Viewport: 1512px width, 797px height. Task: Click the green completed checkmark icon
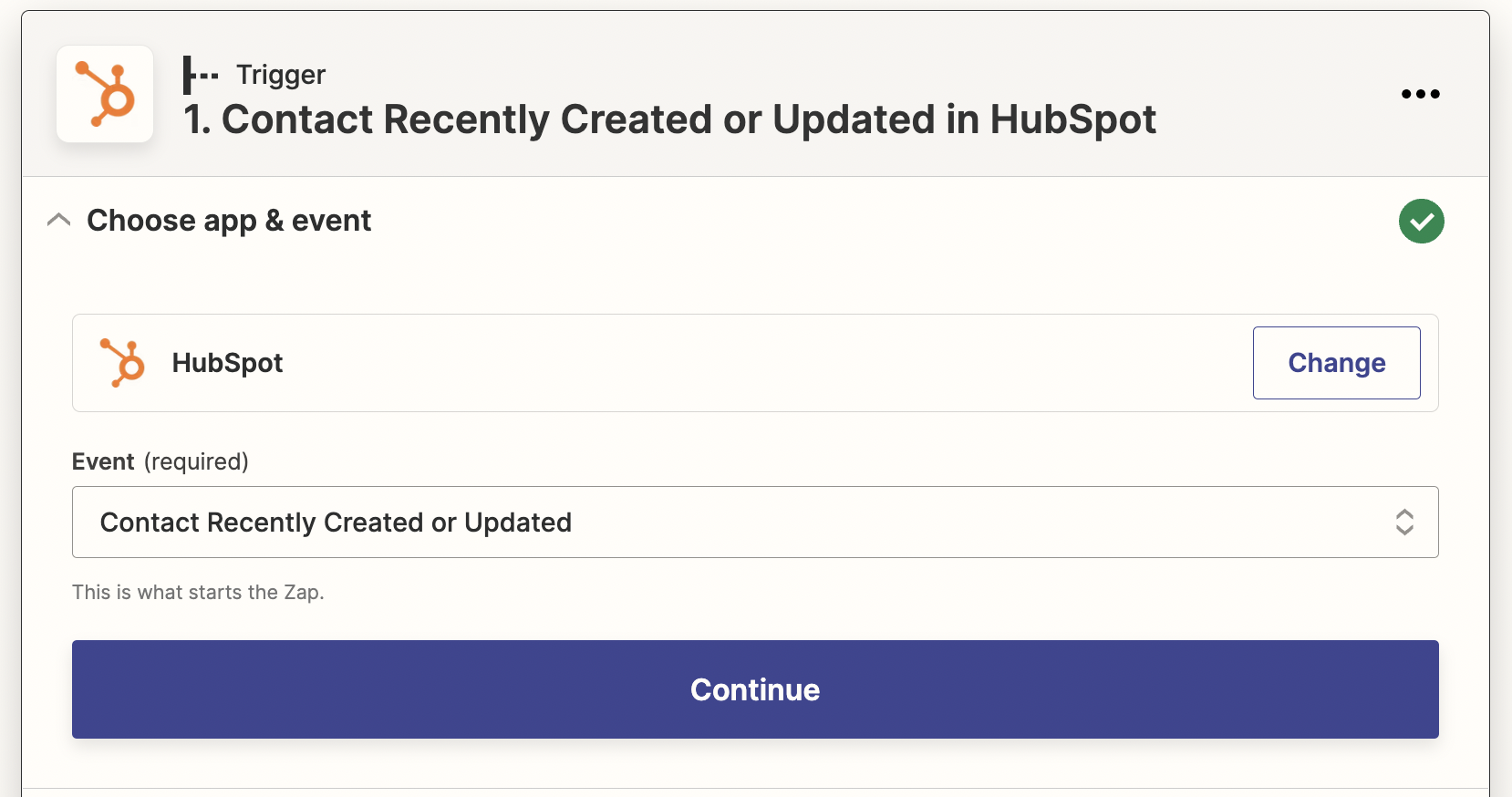click(1421, 221)
